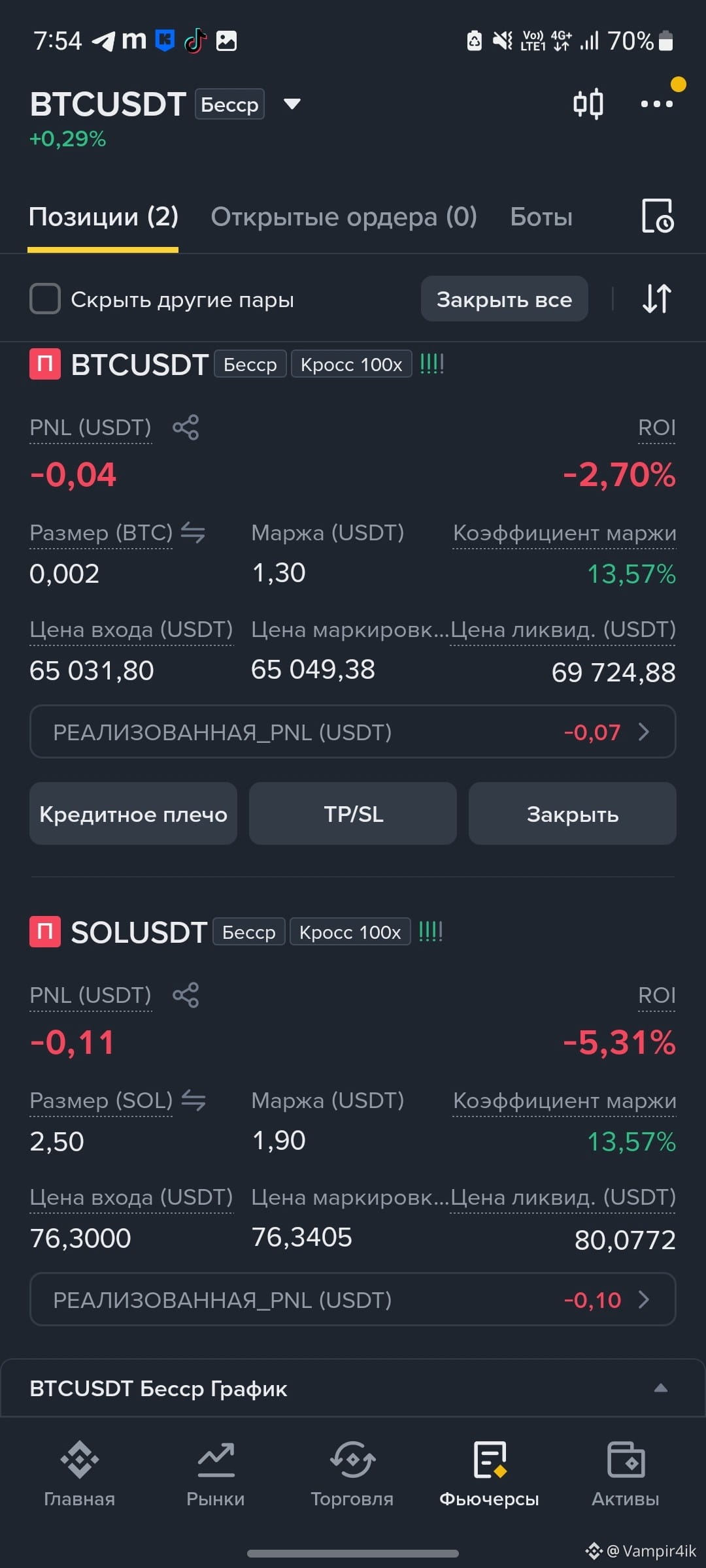Switch BTC size unit with swap arrows
706x1568 pixels.
click(x=193, y=532)
